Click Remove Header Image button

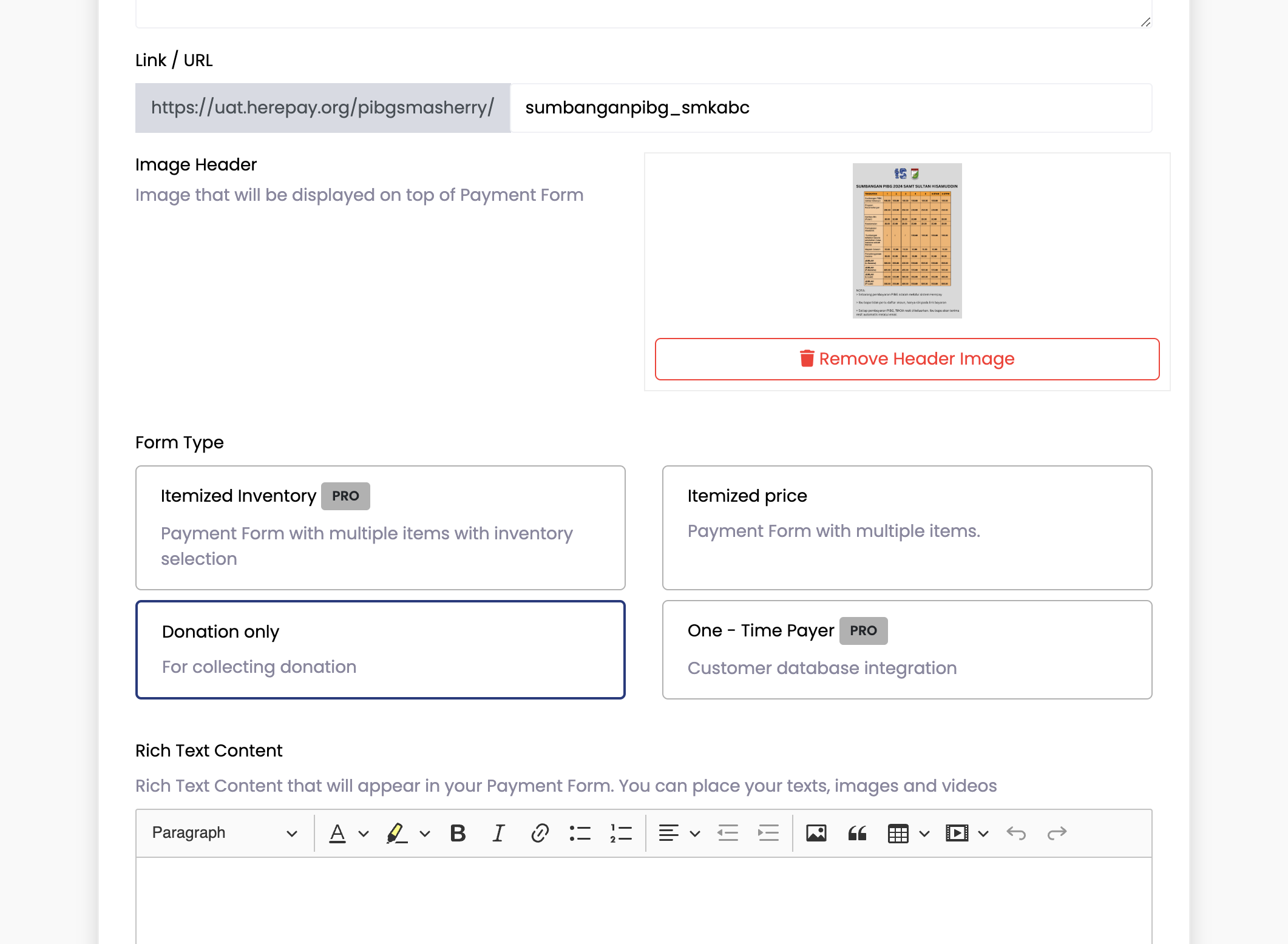907,359
